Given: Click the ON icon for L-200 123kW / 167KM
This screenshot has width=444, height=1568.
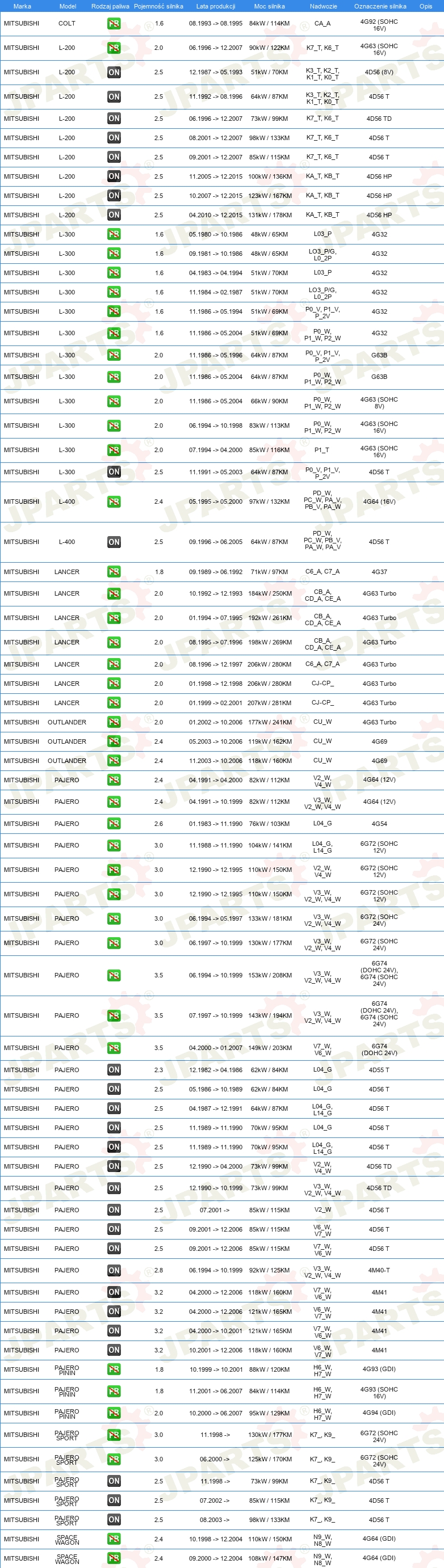Looking at the screenshot, I should [114, 196].
